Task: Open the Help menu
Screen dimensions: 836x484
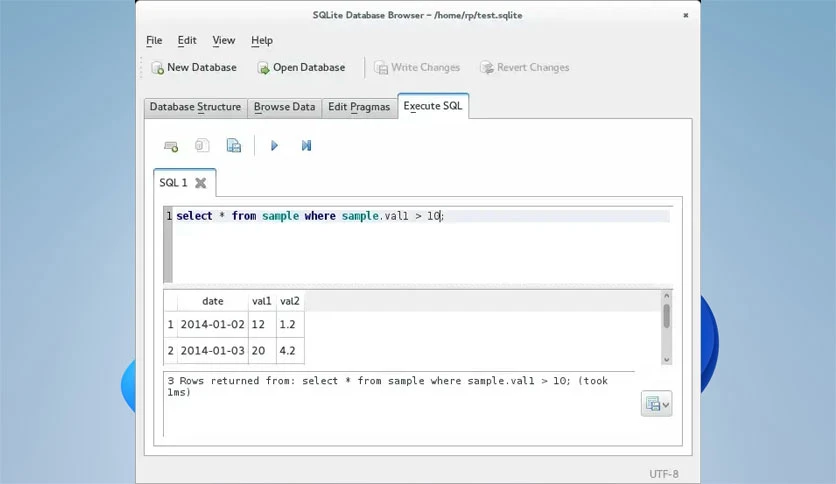Action: tap(262, 41)
